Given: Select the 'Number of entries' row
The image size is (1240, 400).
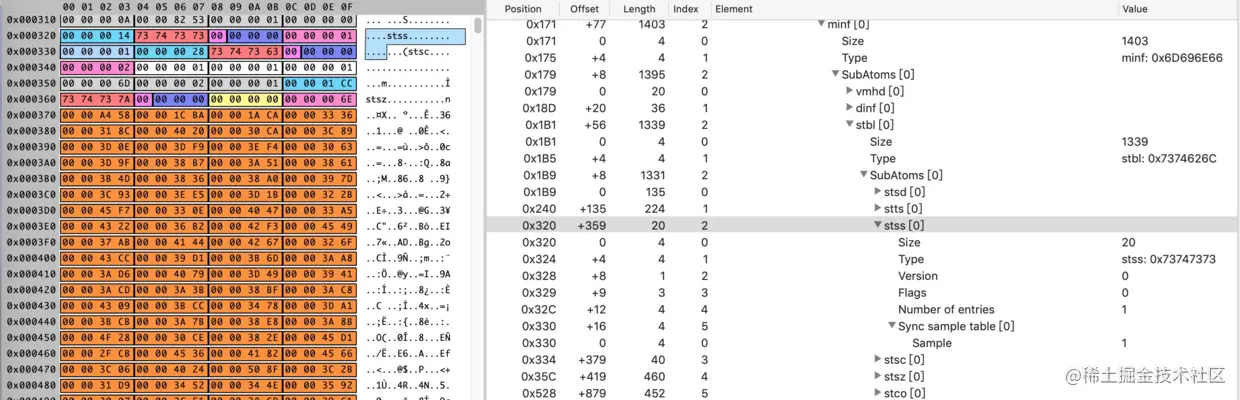Looking at the screenshot, I should point(862,309).
